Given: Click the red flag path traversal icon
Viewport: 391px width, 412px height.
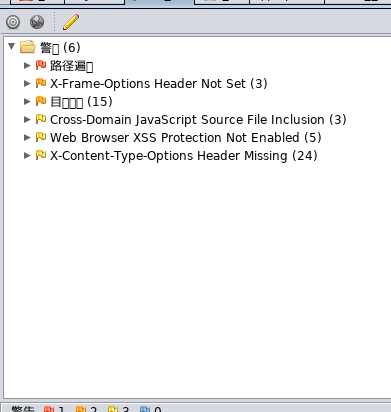Looking at the screenshot, I should (x=41, y=65).
